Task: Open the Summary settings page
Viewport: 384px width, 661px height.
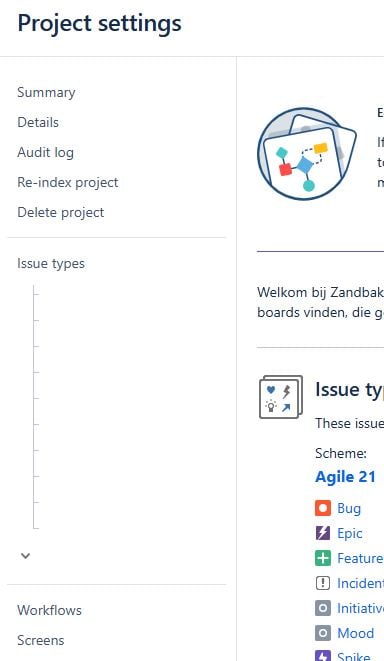Action: (x=46, y=92)
